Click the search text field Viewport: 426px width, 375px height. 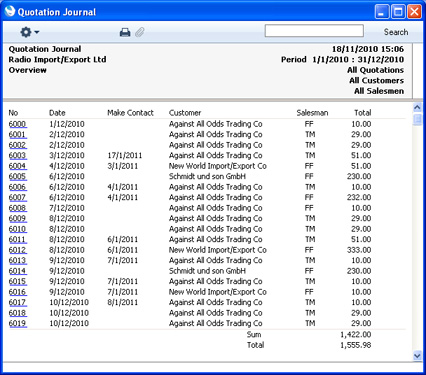314,31
